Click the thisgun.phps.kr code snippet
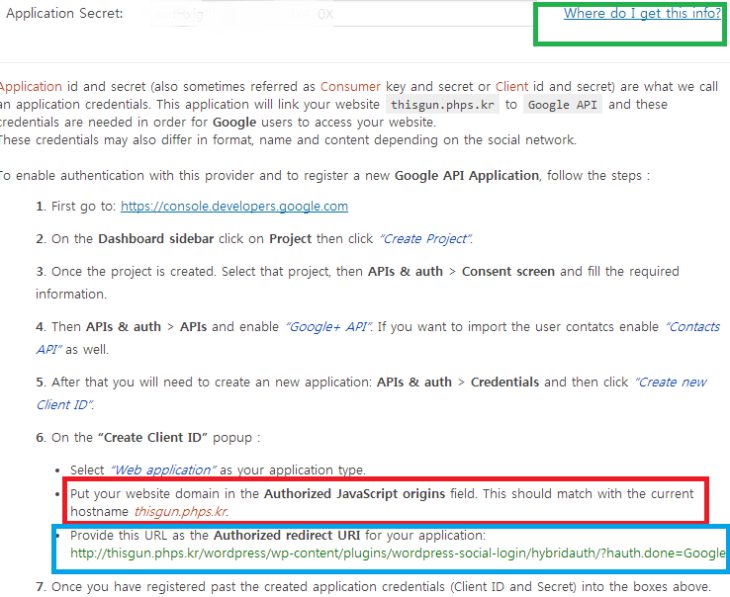730x597 pixels. coord(442,105)
